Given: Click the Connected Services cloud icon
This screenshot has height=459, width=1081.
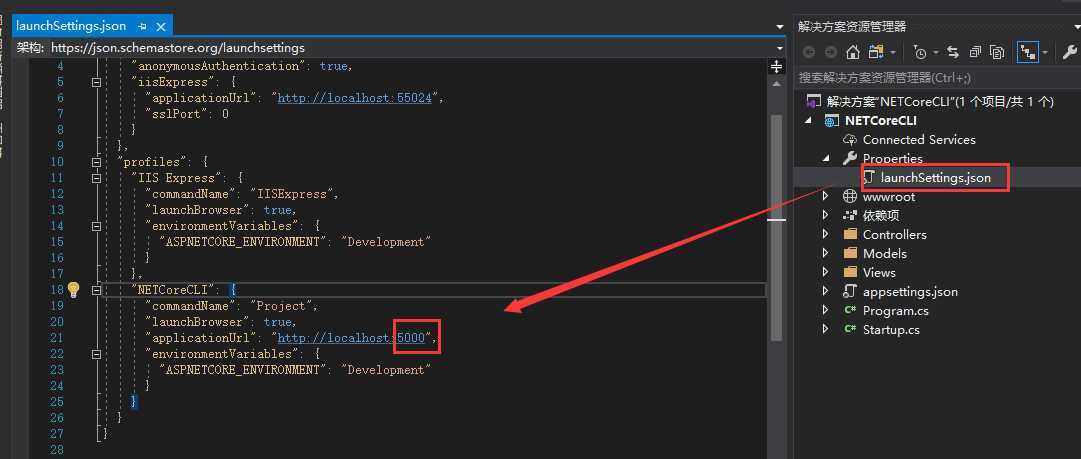Looking at the screenshot, I should (x=850, y=140).
